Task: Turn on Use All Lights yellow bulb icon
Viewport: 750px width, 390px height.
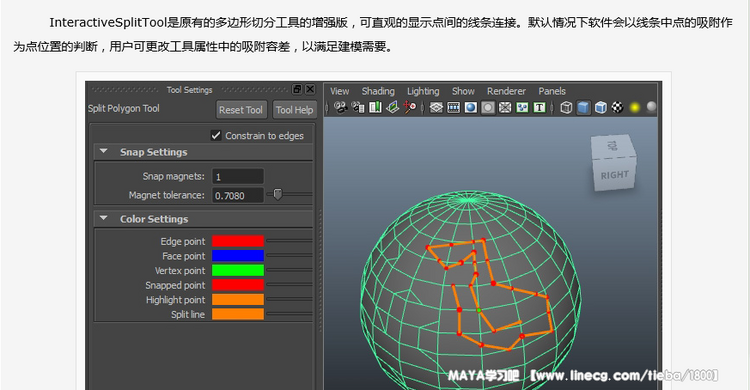Action: (x=635, y=108)
